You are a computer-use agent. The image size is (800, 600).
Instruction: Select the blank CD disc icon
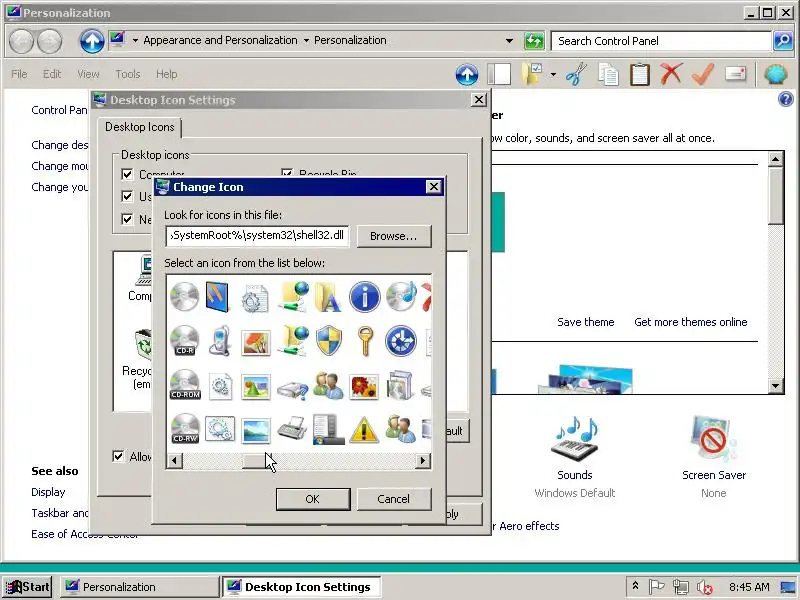coord(184,296)
